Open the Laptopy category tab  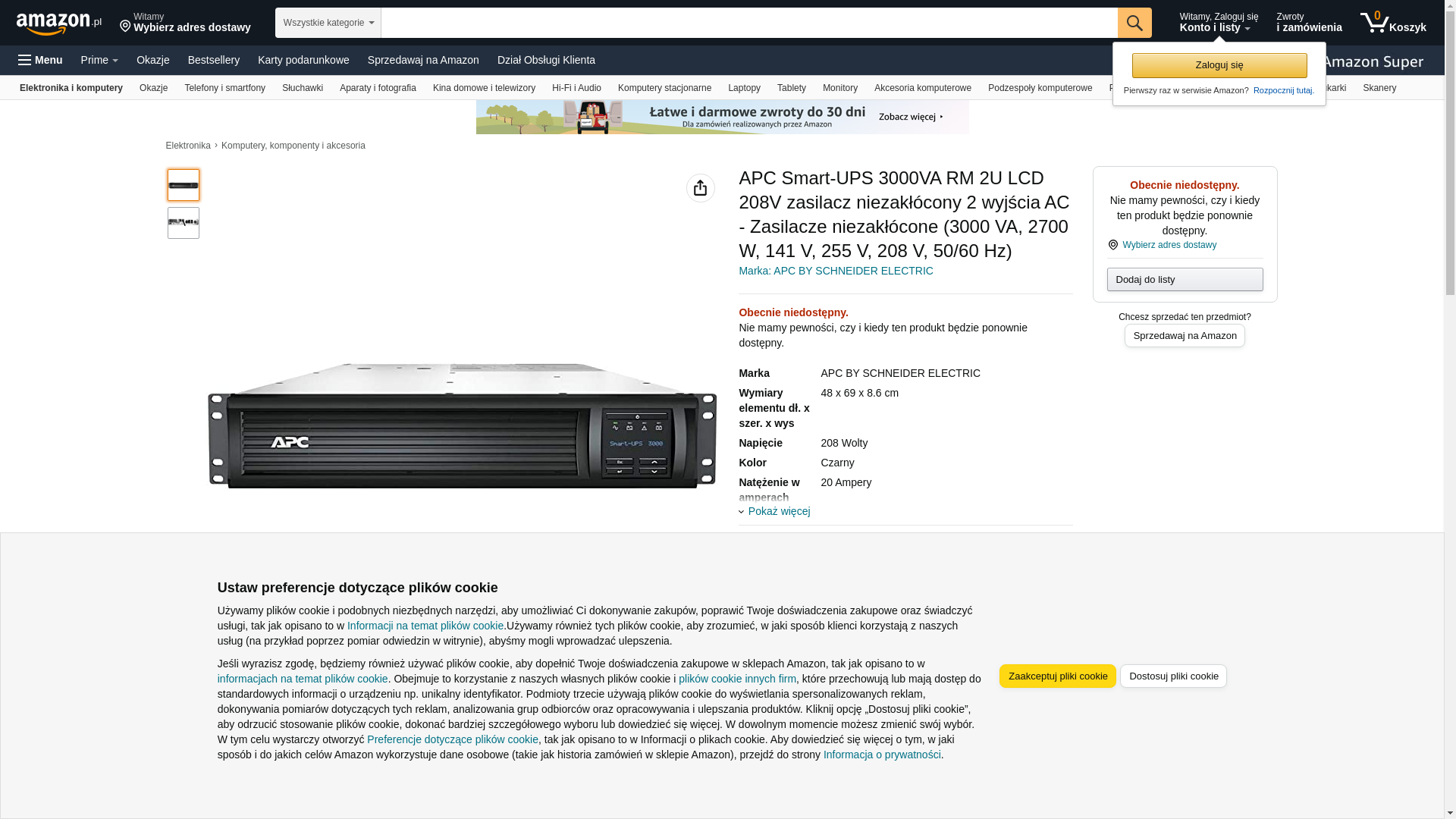pyautogui.click(x=743, y=88)
